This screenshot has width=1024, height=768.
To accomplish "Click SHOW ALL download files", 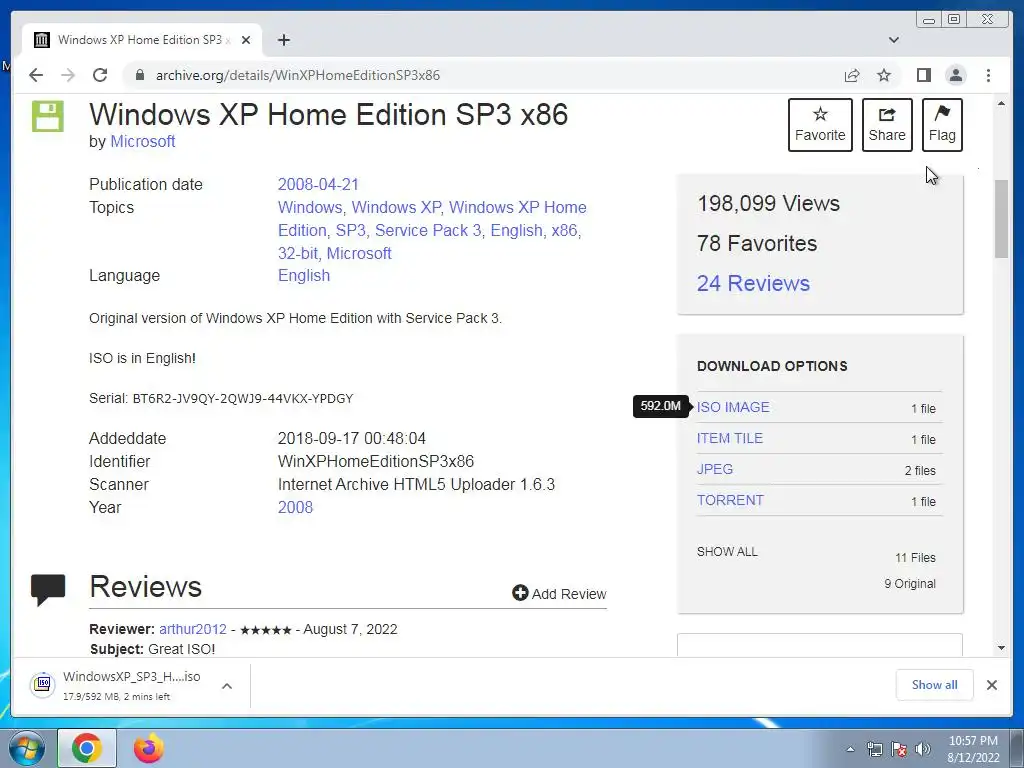I will coord(727,551).
